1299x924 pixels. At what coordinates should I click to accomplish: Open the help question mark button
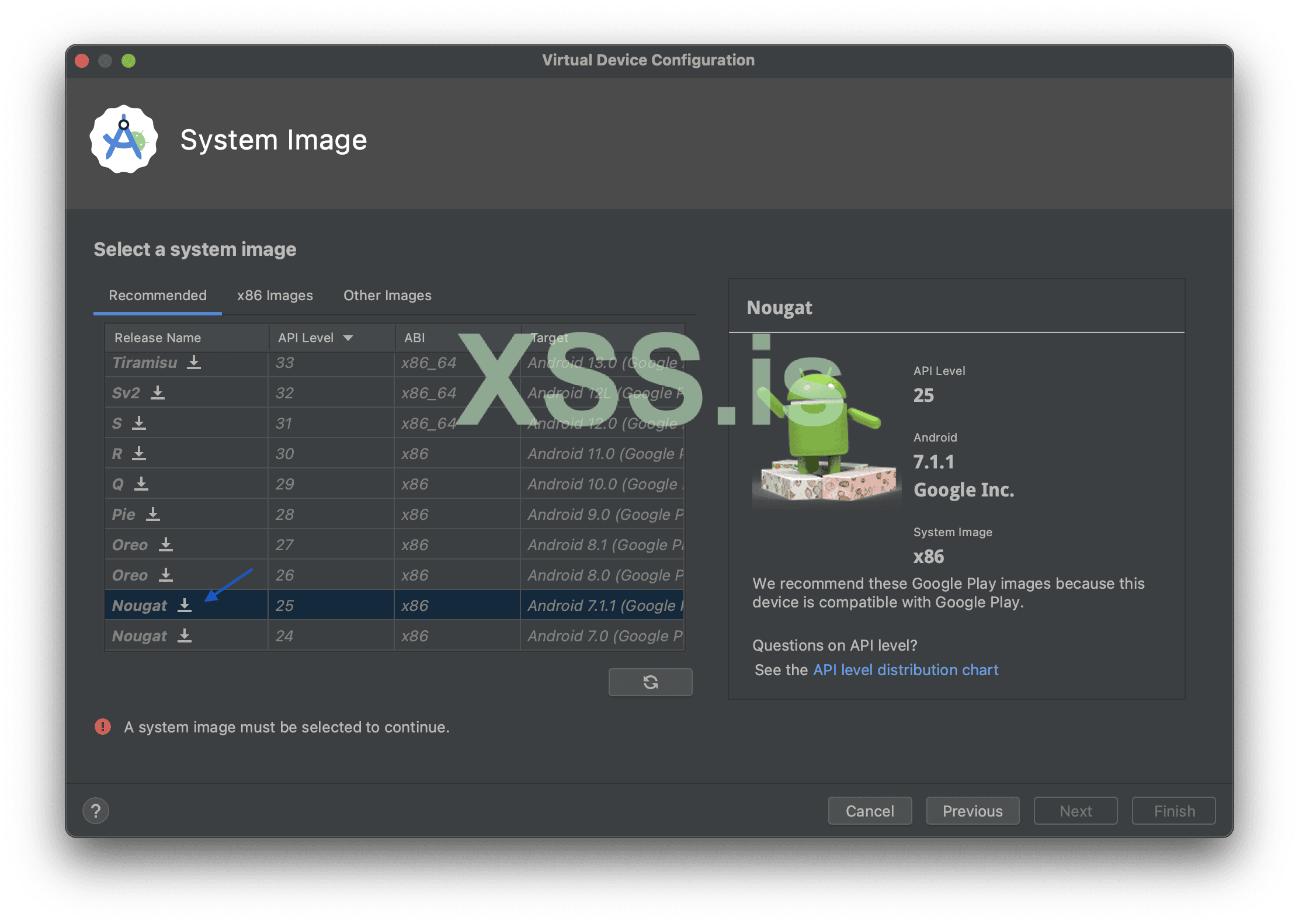pos(96,811)
